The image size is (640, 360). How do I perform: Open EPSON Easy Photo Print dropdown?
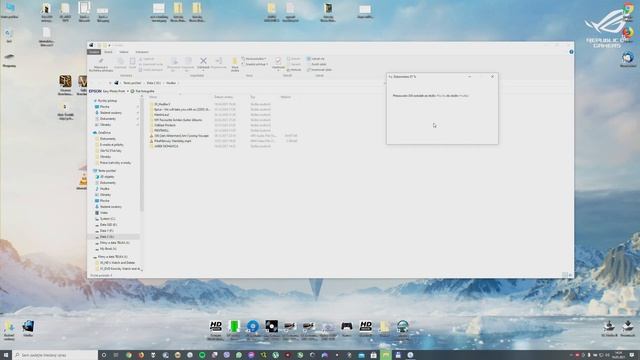(127, 91)
